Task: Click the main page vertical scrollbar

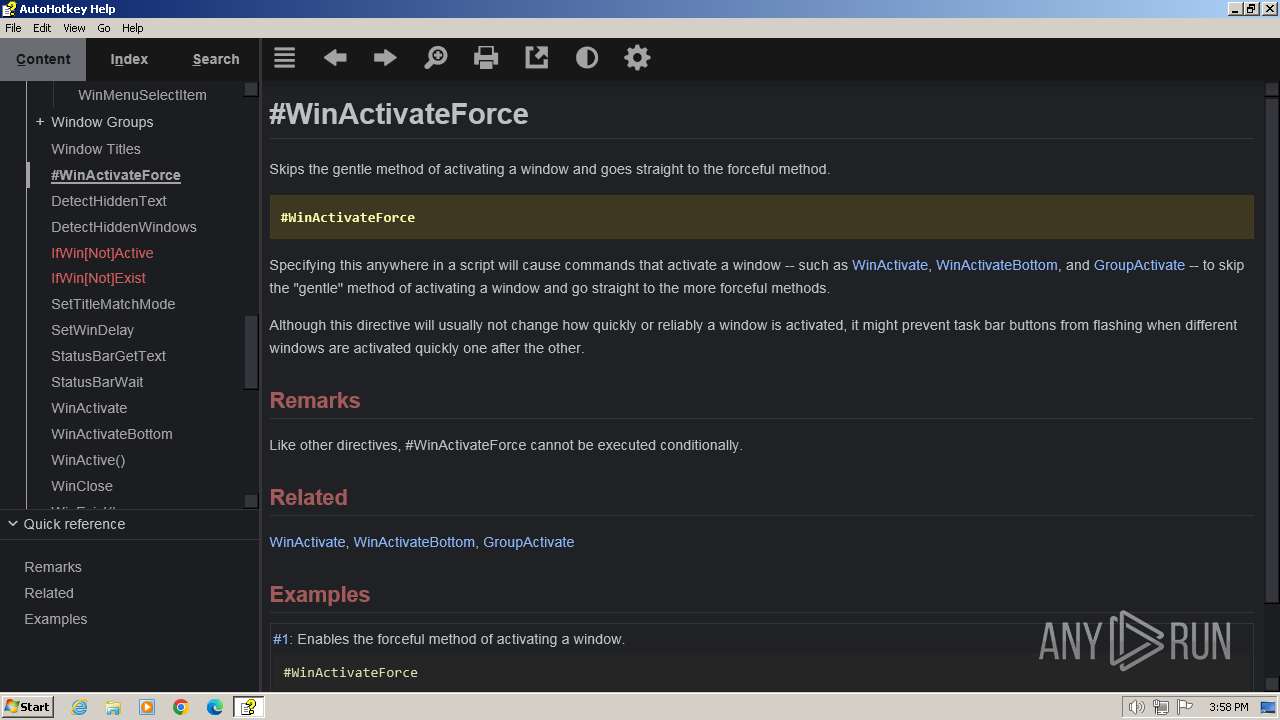Action: [x=1272, y=350]
